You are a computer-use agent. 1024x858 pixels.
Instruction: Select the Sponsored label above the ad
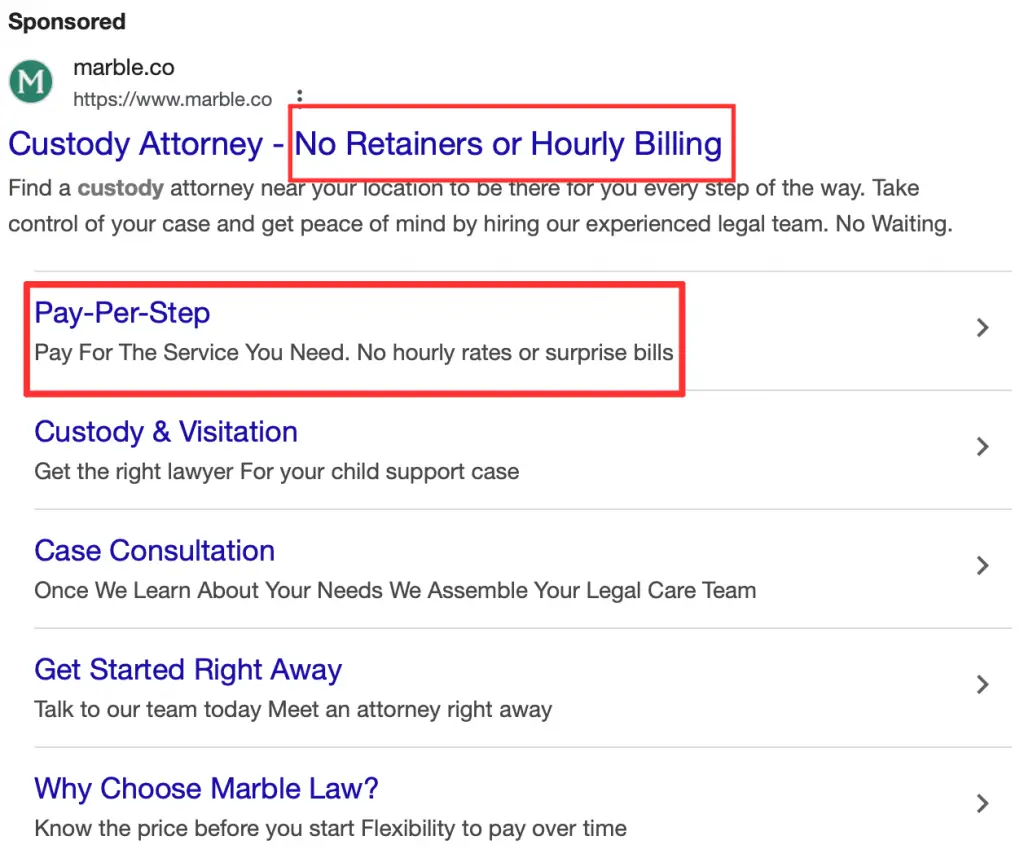coord(66,21)
